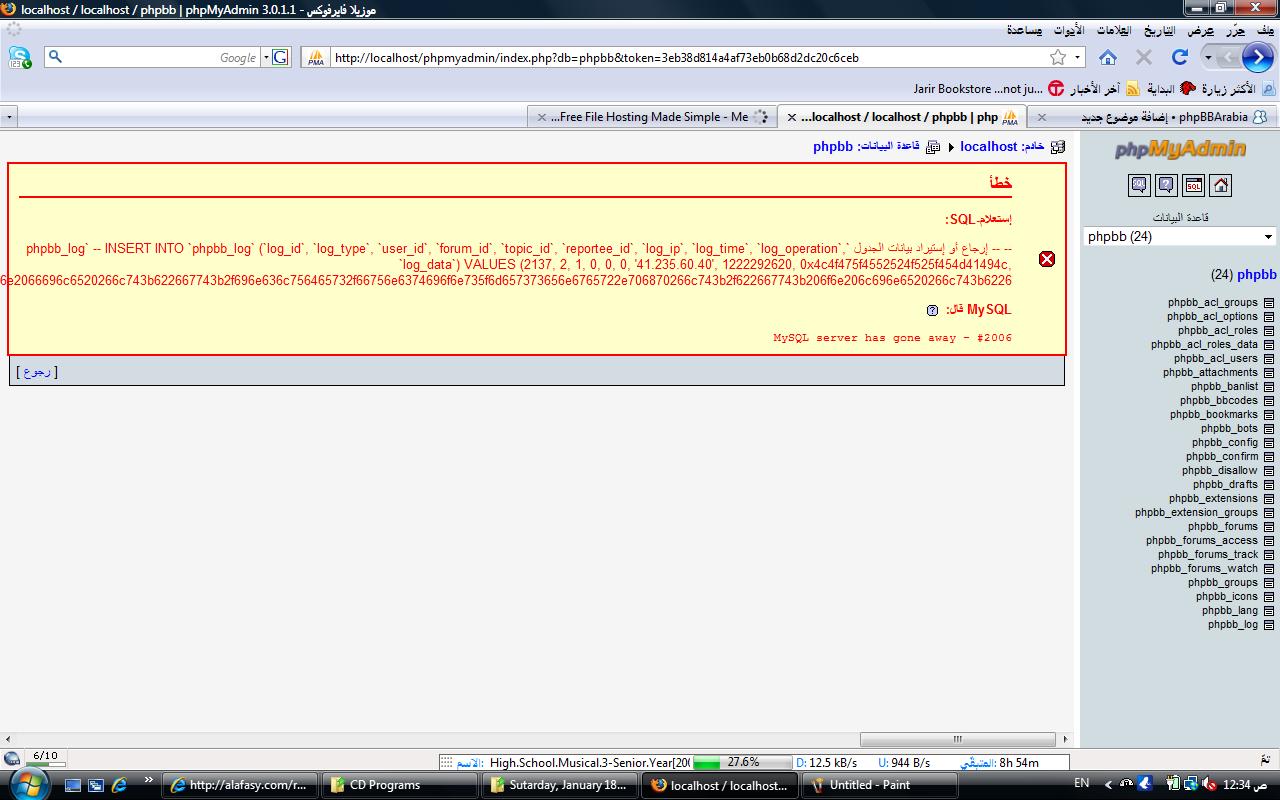Screen dimensions: 1280x800
Task: Bookmark page with the star icon
Action: point(1058,57)
